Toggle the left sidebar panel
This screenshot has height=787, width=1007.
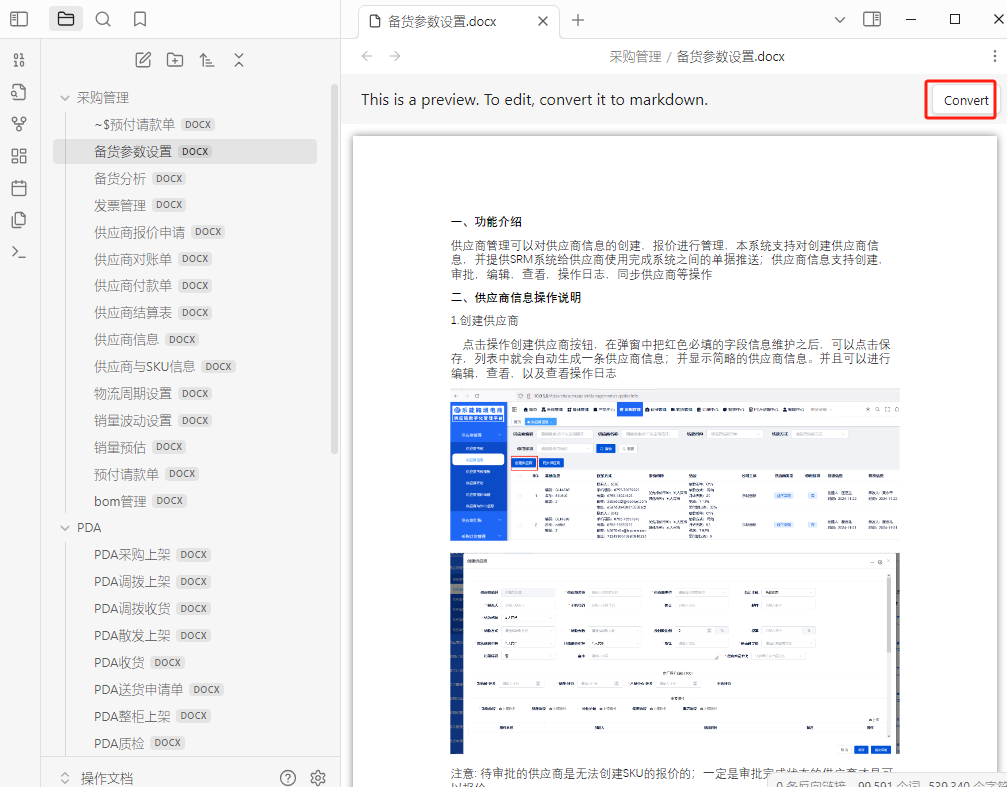pyautogui.click(x=19, y=19)
